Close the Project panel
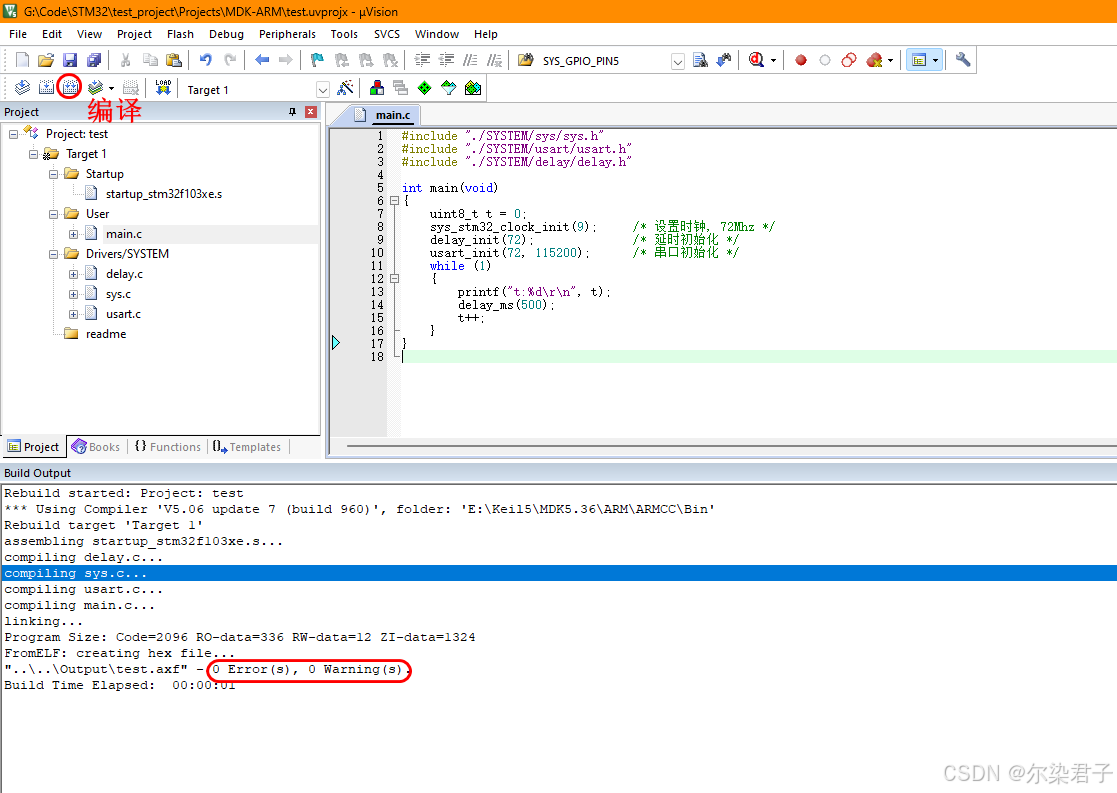1117x793 pixels. click(311, 112)
